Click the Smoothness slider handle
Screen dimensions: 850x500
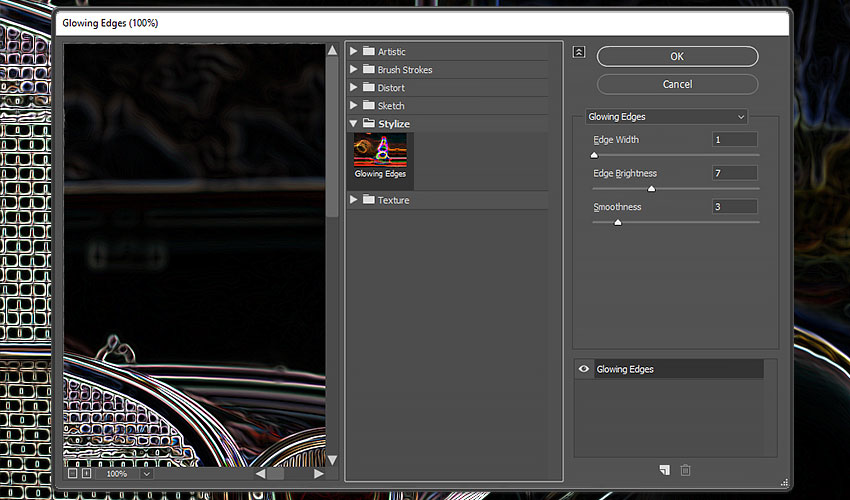pyautogui.click(x=617, y=223)
